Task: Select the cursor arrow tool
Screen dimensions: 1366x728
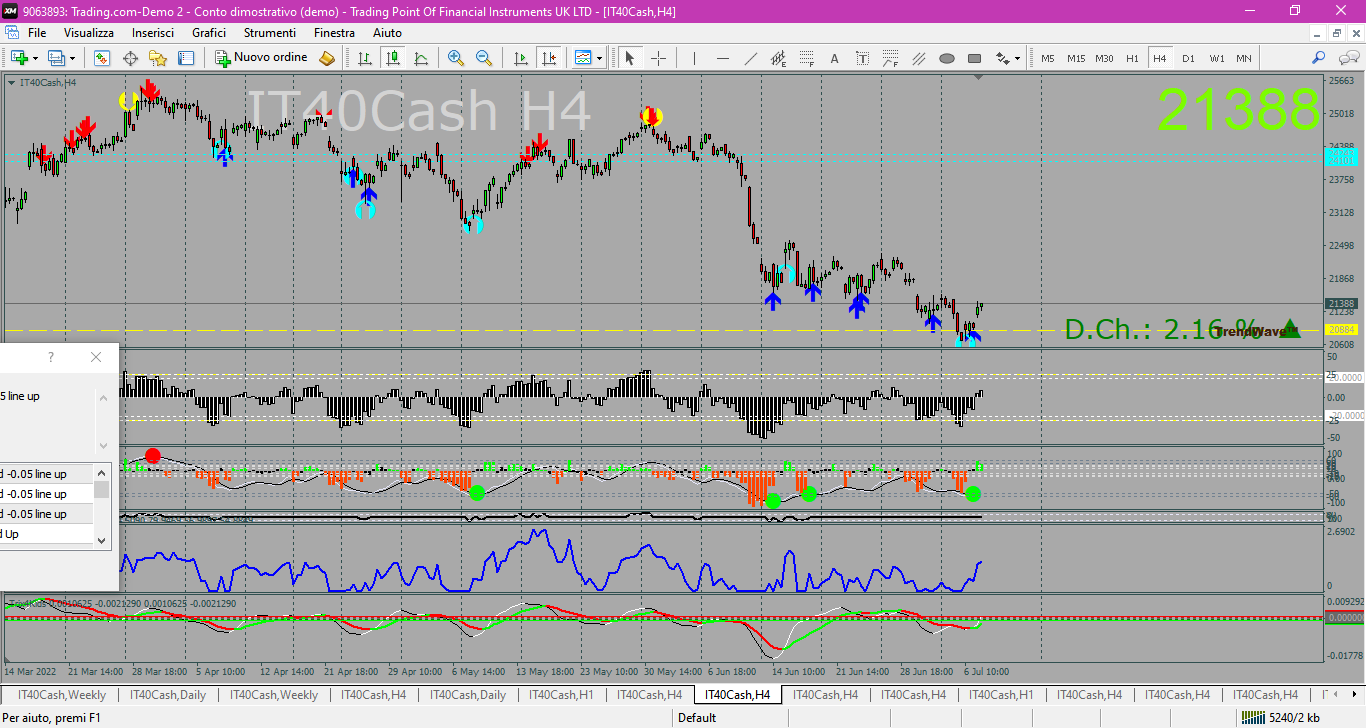Action: click(630, 58)
